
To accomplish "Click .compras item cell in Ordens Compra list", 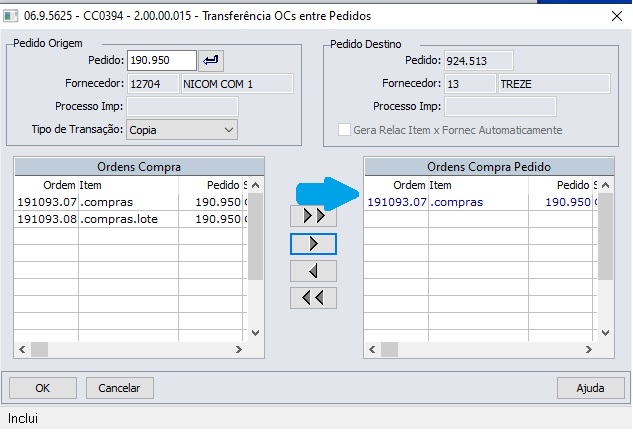I will (x=128, y=202).
